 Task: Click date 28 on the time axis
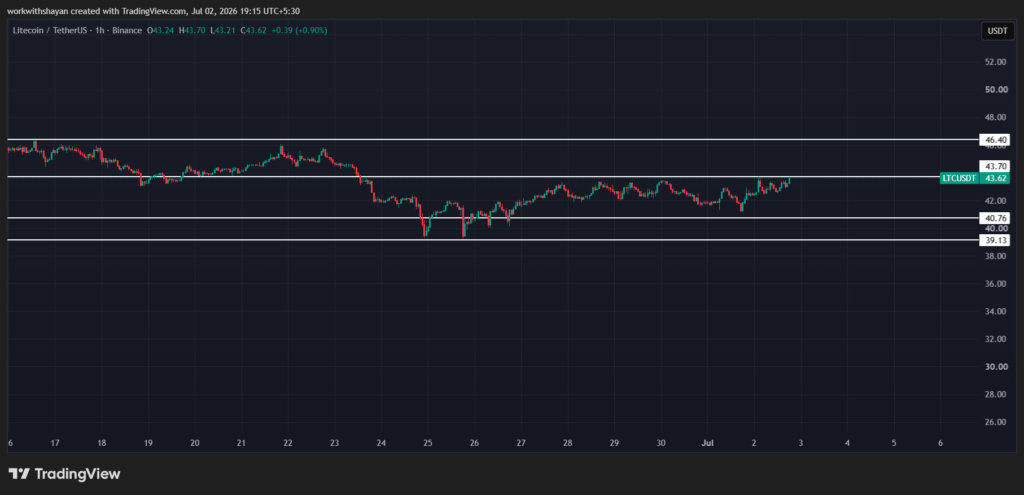(x=568, y=443)
